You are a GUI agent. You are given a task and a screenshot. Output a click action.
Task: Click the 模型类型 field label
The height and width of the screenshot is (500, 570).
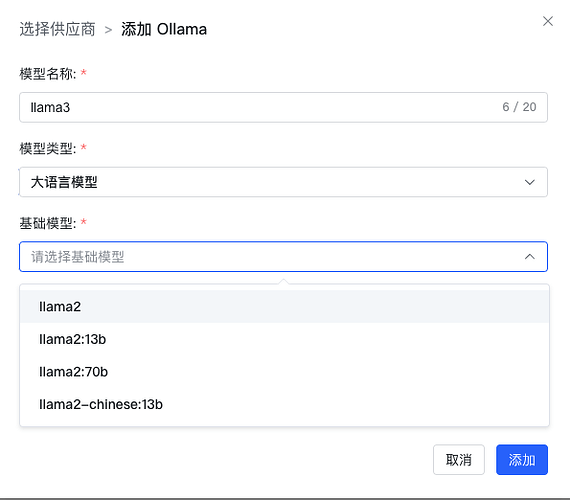[48, 148]
